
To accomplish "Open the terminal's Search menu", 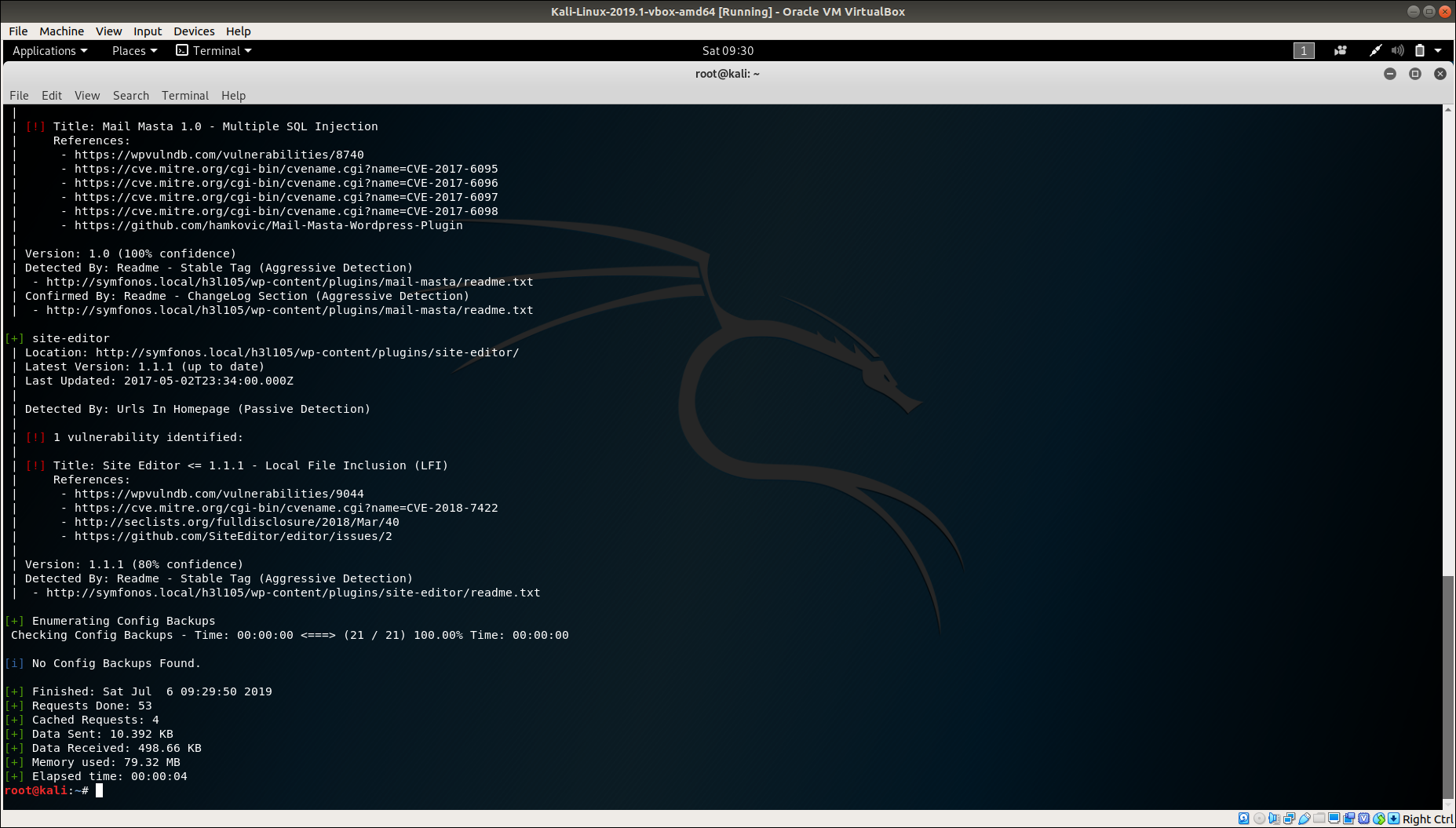I will pos(130,96).
